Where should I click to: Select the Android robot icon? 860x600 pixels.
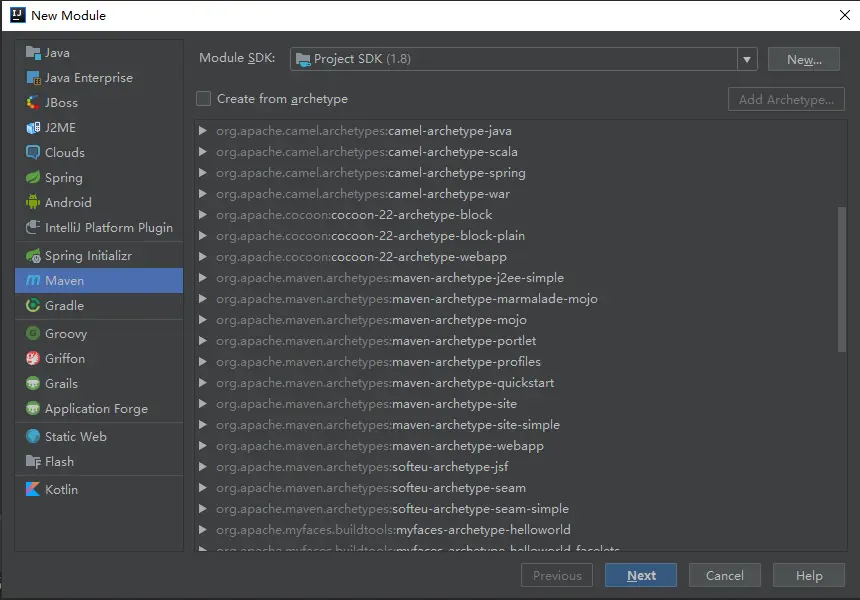[x=33, y=203]
